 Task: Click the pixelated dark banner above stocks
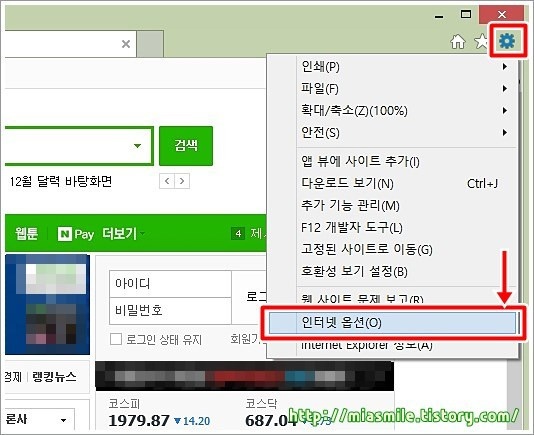(245, 376)
